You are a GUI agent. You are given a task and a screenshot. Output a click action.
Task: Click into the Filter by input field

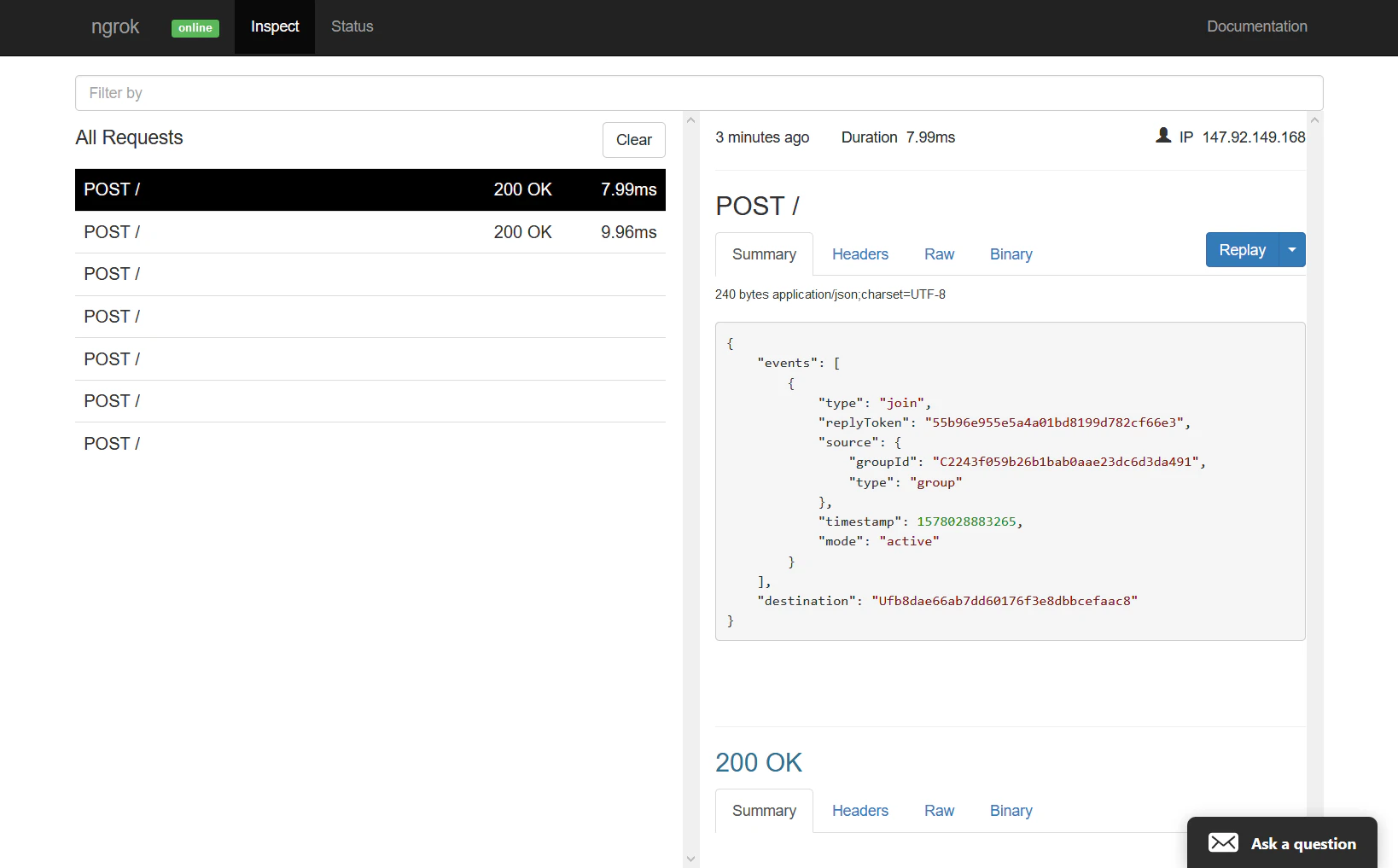click(697, 93)
